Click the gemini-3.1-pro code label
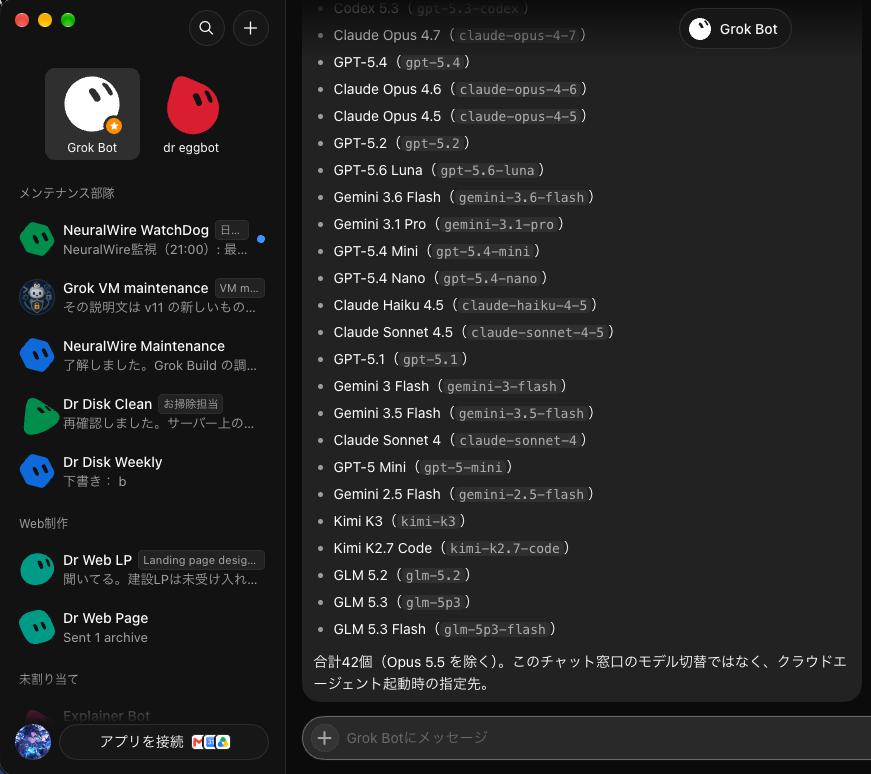The width and height of the screenshot is (871, 774). tap(499, 224)
